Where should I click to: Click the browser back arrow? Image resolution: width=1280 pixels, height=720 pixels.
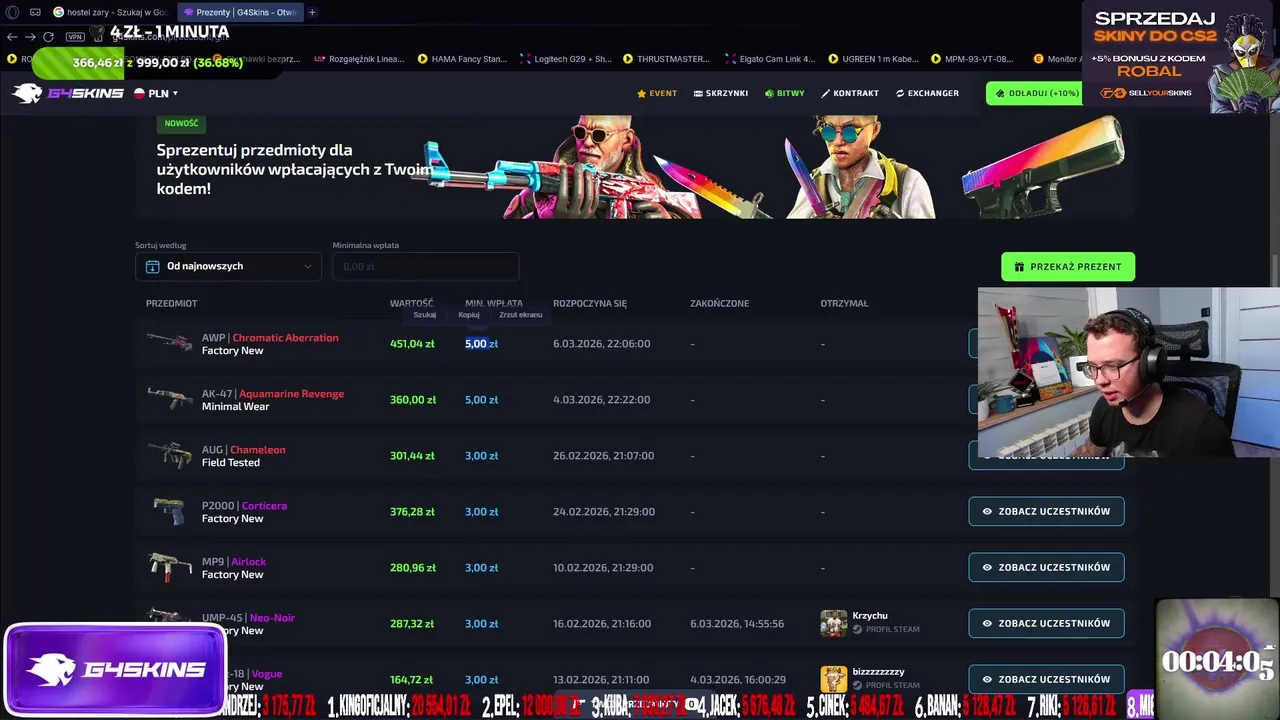coord(12,37)
